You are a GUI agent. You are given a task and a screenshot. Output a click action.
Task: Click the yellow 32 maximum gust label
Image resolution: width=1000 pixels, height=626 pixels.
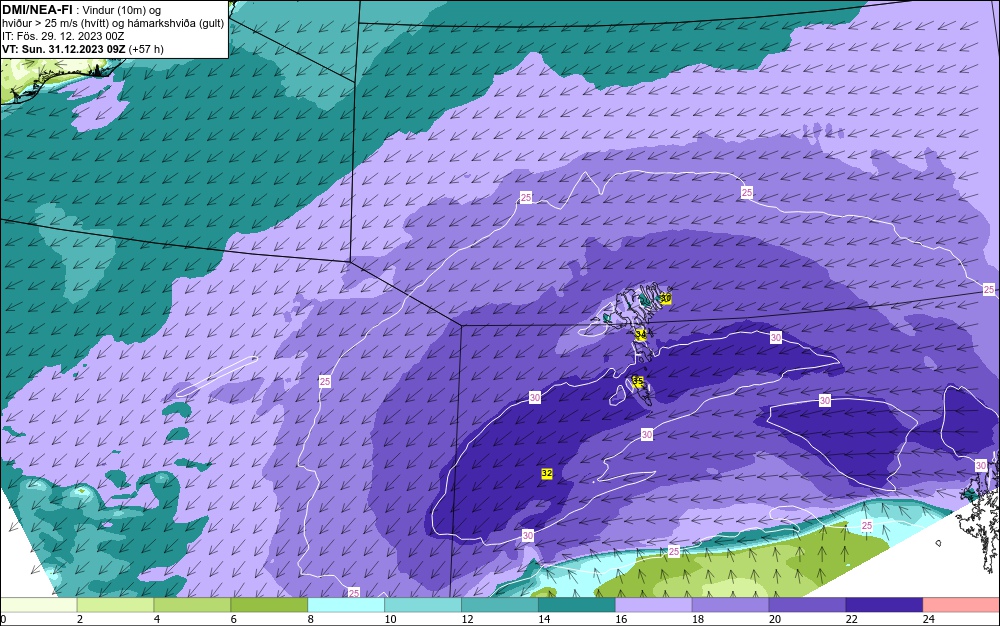547,474
